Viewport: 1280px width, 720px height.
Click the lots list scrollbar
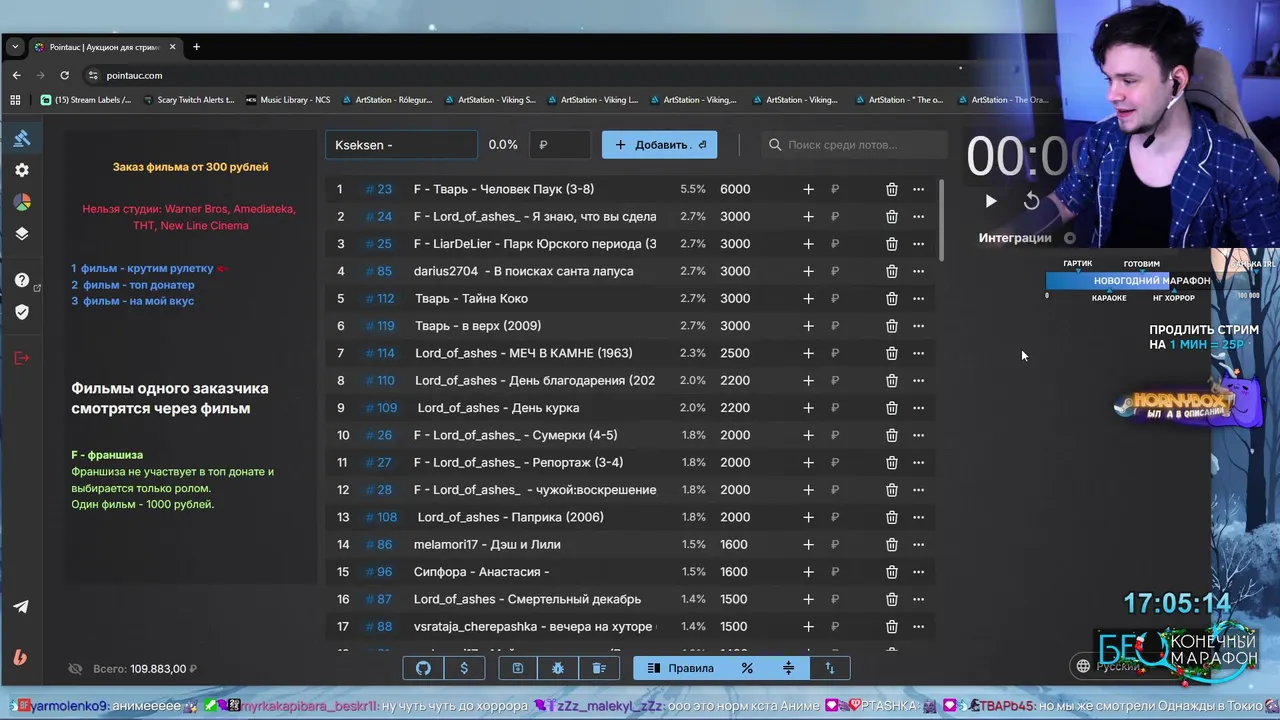(941, 220)
